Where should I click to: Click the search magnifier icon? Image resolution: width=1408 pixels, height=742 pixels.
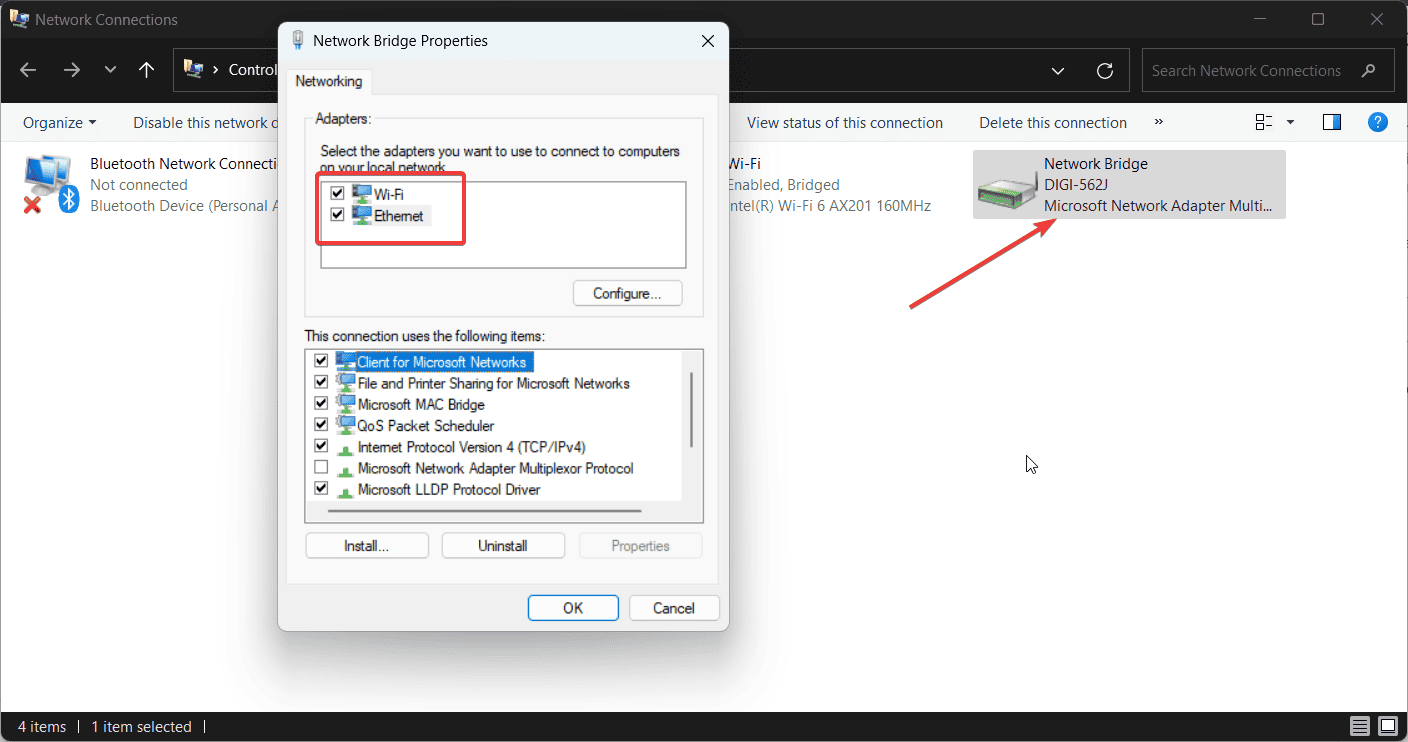[1369, 70]
